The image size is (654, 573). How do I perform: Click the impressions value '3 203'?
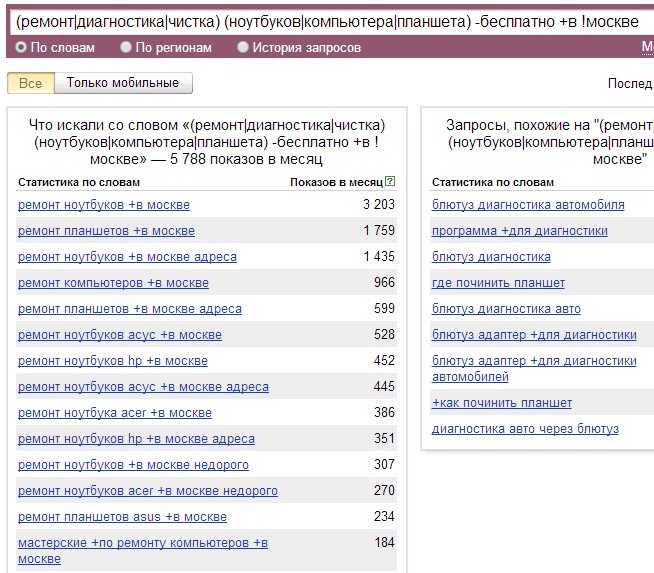379,204
